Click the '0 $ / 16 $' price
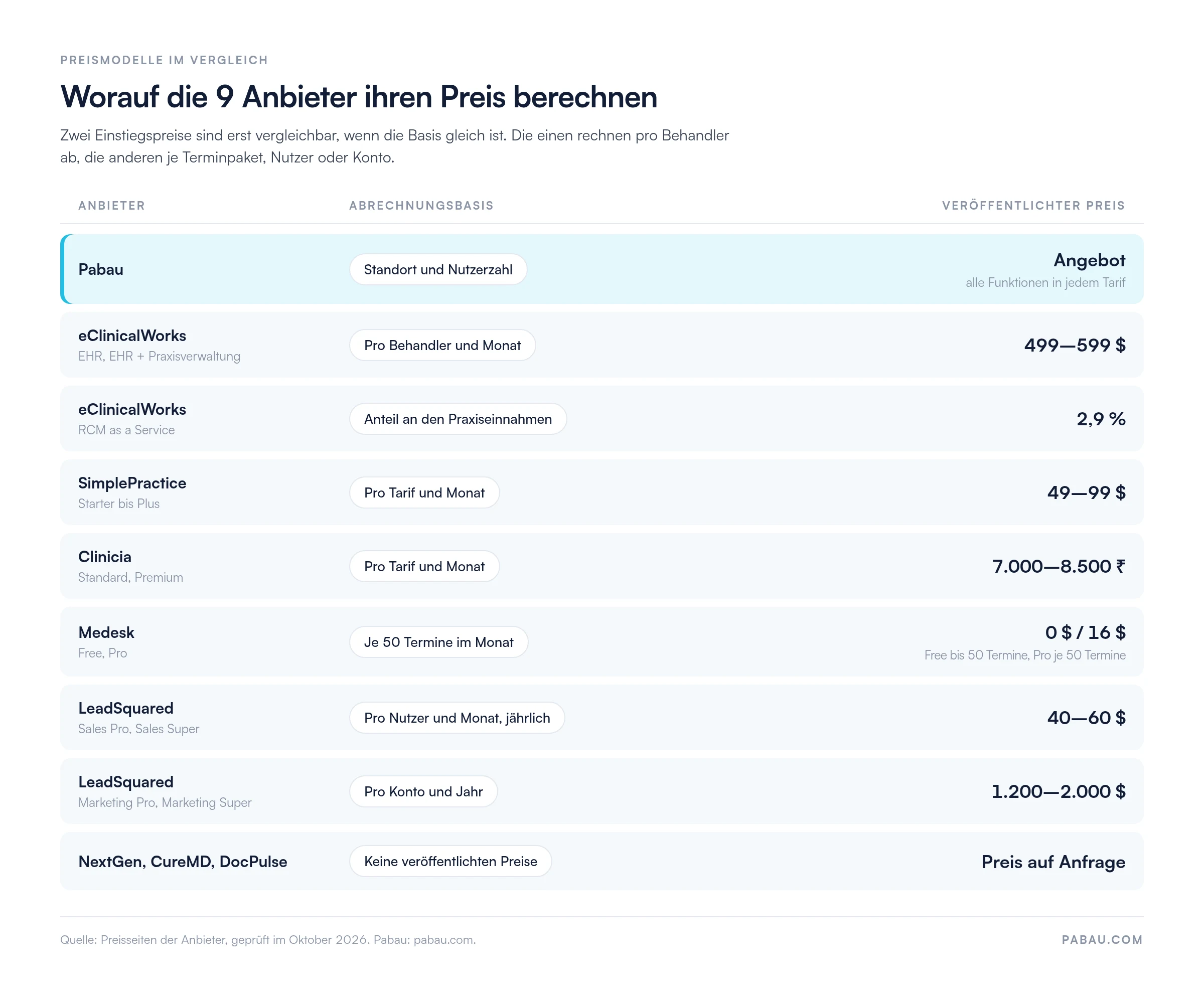1204x997 pixels. click(x=1085, y=632)
